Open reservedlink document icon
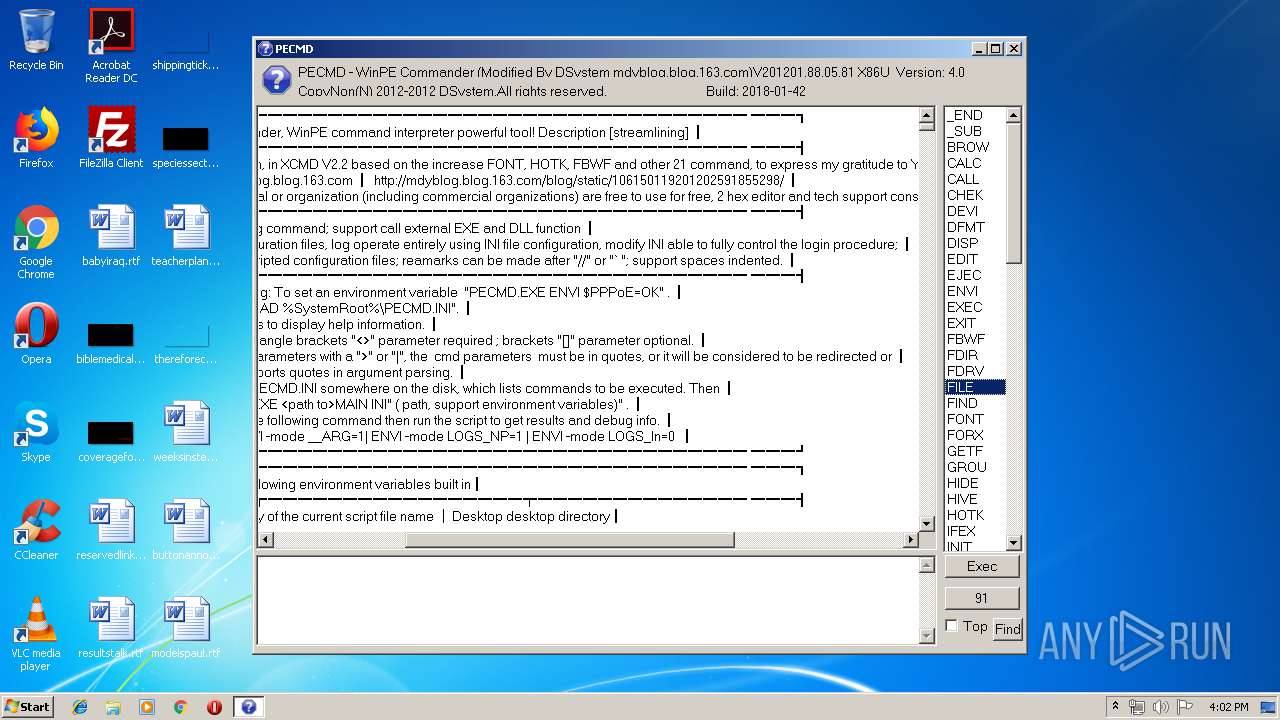The image size is (1280, 720). pos(111,530)
